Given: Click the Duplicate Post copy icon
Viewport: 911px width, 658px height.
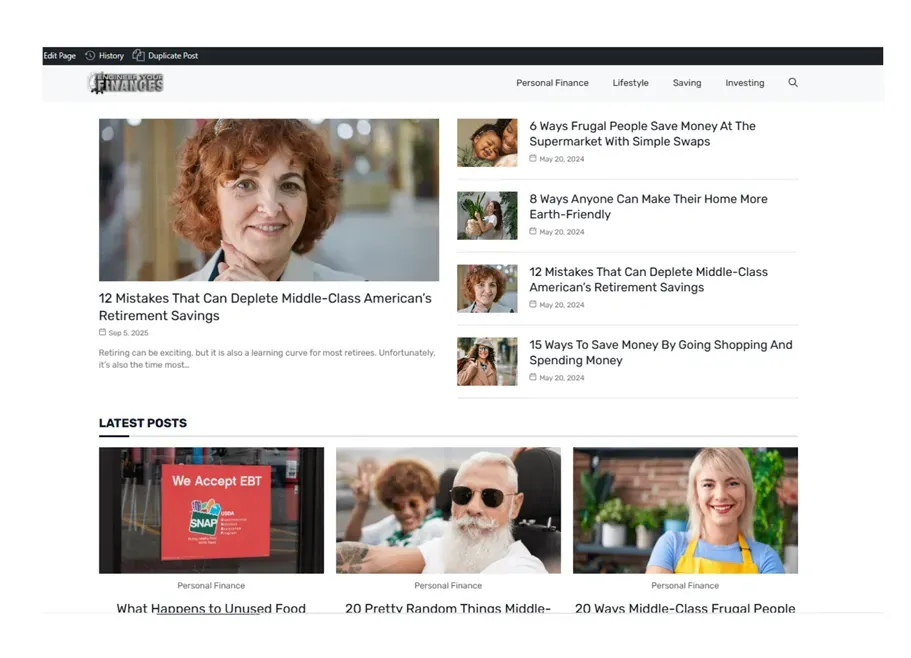Looking at the screenshot, I should coord(138,55).
